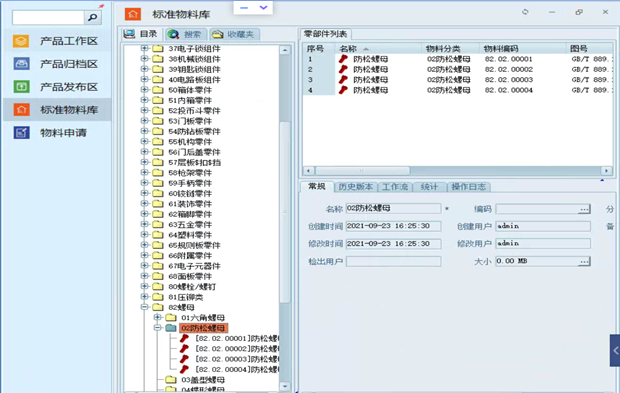The width and height of the screenshot is (620, 393).
Task: Click the folder icon of 80螺栓/螺钉
Action: (x=158, y=286)
